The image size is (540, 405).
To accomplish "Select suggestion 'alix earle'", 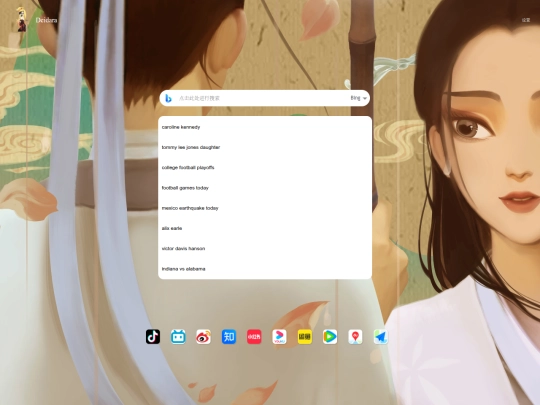I will pyautogui.click(x=265, y=228).
